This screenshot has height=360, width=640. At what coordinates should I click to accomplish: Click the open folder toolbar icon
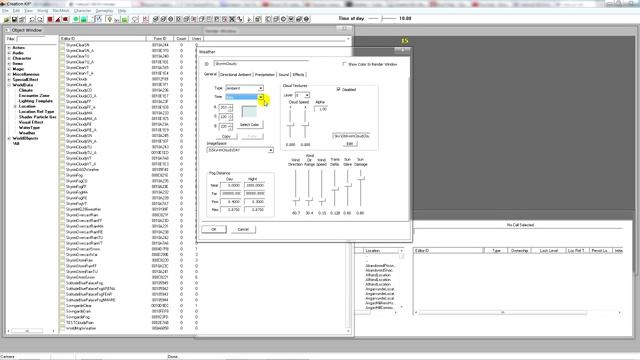point(7,19)
